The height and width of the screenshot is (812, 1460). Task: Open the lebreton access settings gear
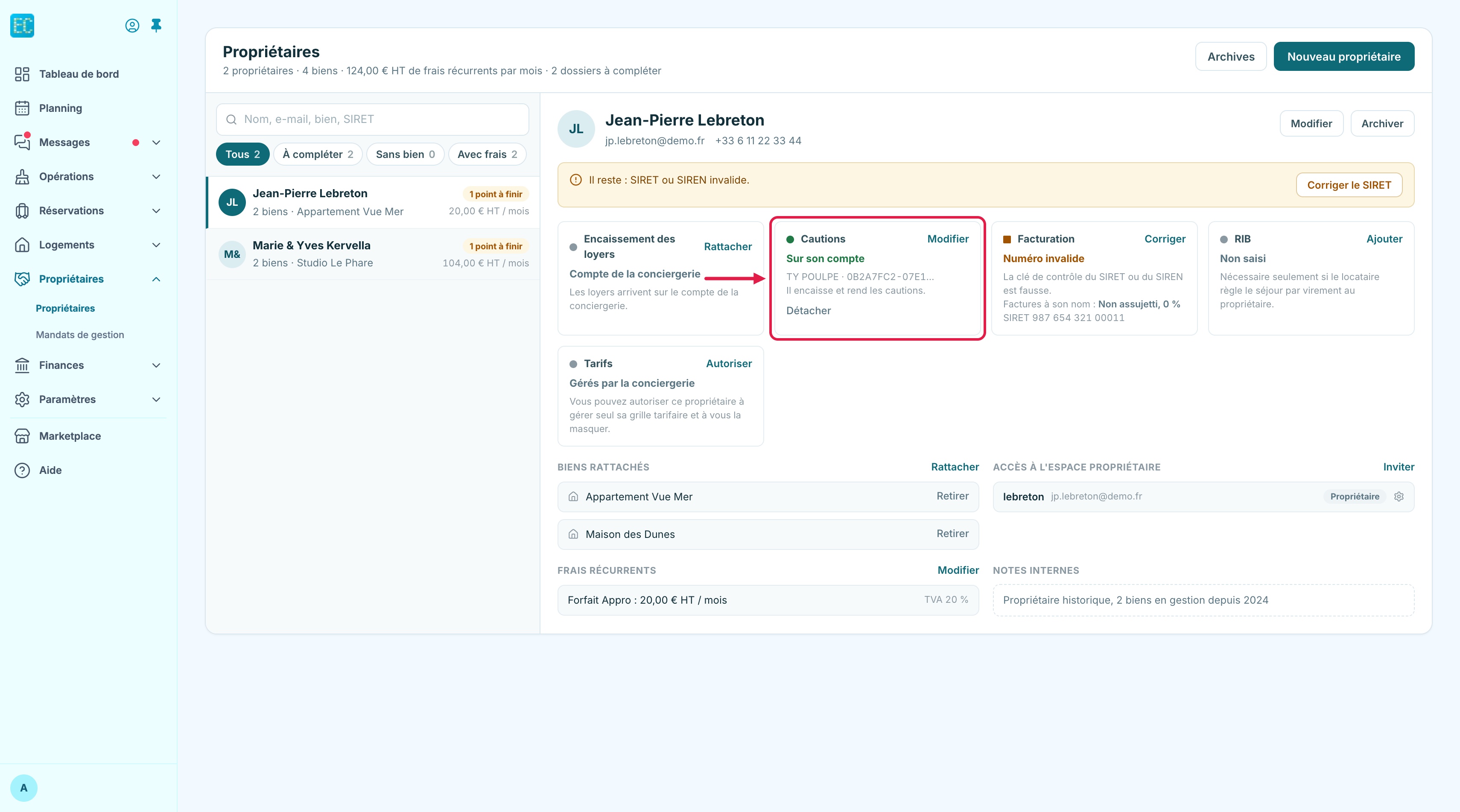[x=1399, y=497]
